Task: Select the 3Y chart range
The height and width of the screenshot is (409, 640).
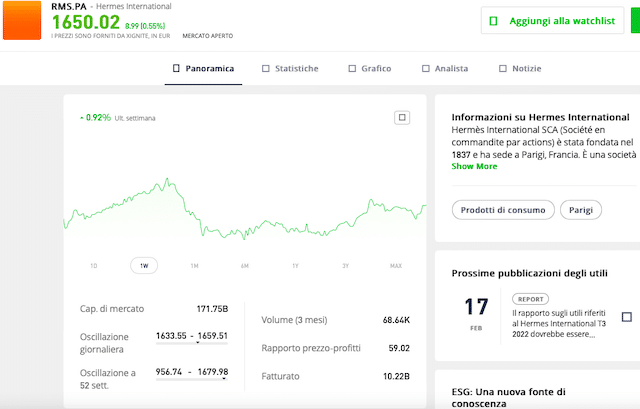Action: 345,266
